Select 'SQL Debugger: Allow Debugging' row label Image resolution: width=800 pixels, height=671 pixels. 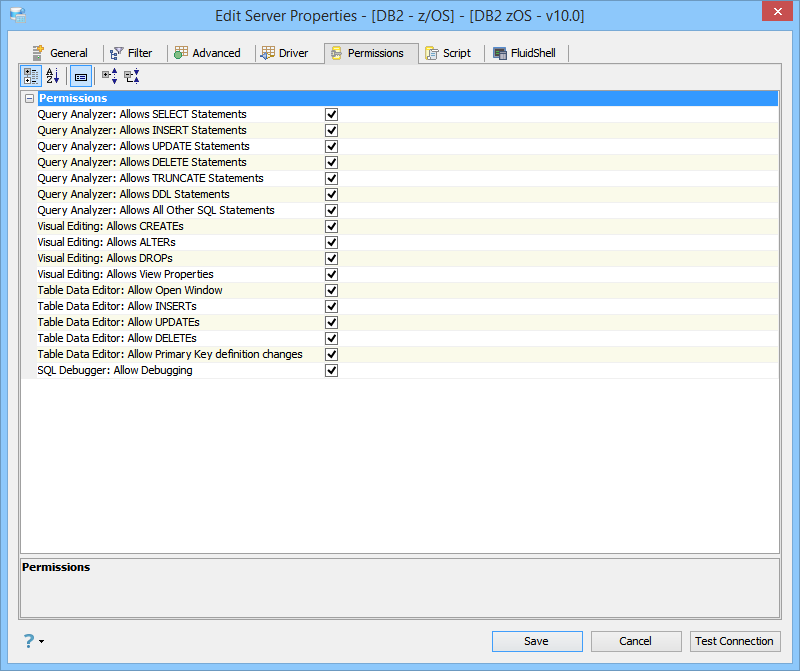(115, 370)
